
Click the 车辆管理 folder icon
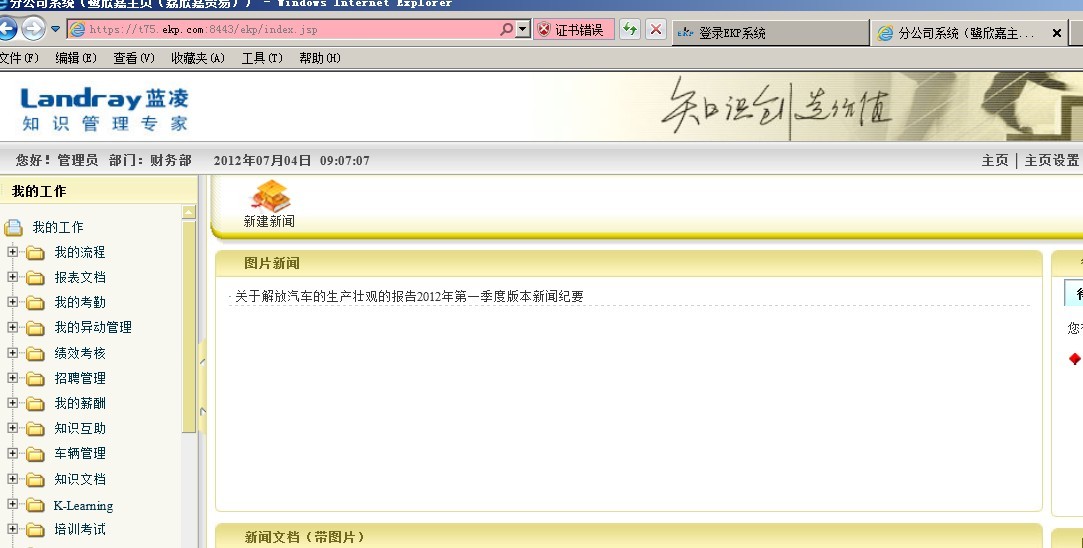[x=35, y=454]
